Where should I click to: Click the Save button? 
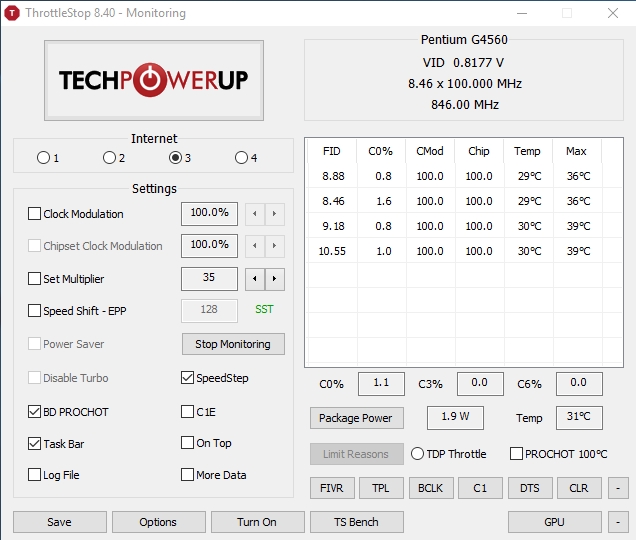[x=60, y=522]
